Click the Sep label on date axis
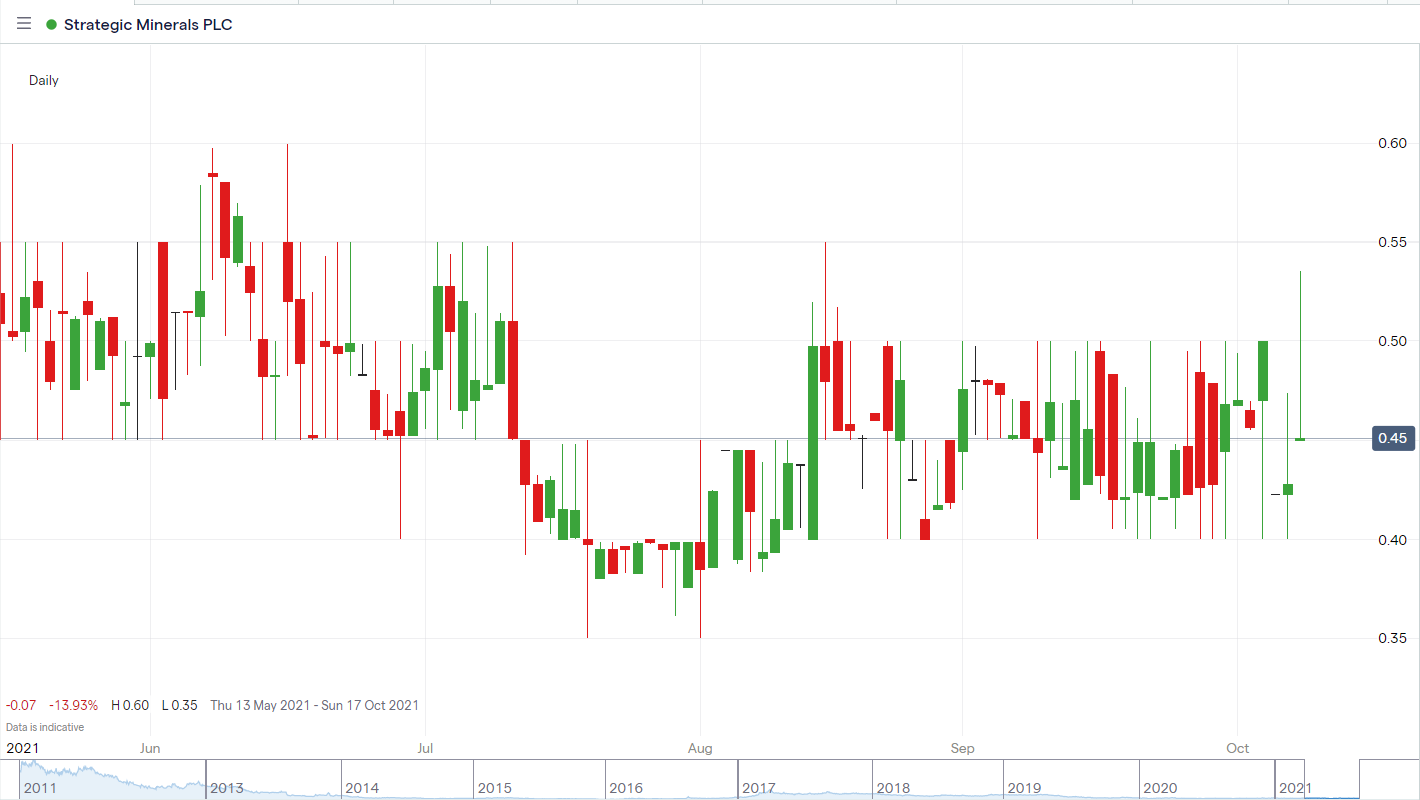This screenshot has width=1420, height=800. tap(962, 748)
